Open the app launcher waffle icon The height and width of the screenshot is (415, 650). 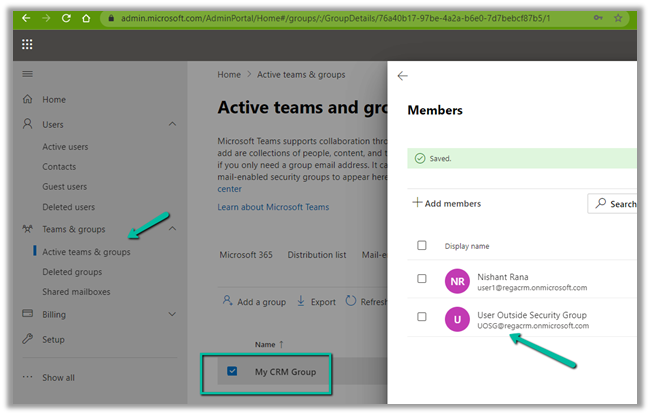pos(26,44)
